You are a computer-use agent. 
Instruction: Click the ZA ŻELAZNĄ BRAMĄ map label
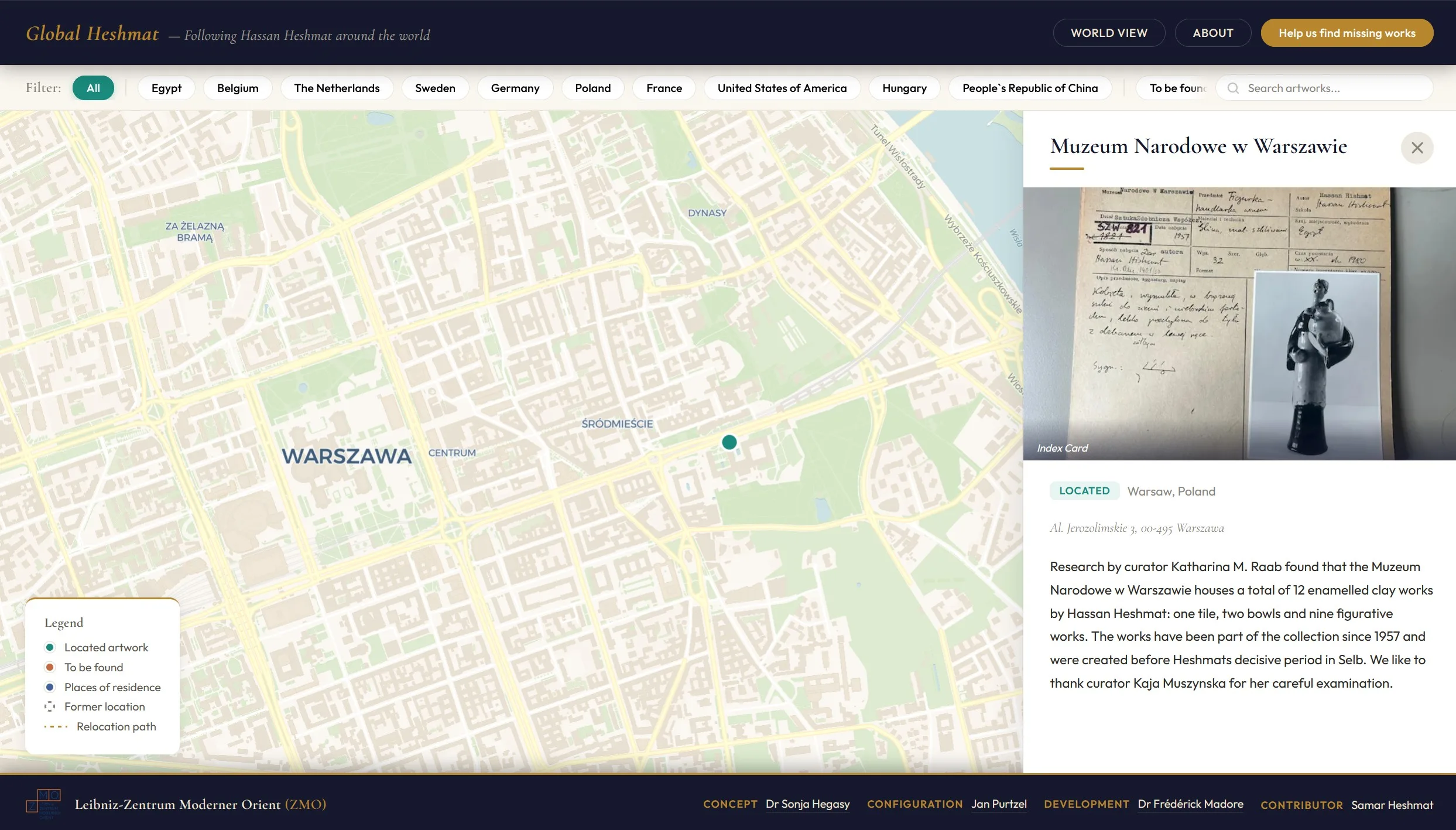pyautogui.click(x=194, y=232)
